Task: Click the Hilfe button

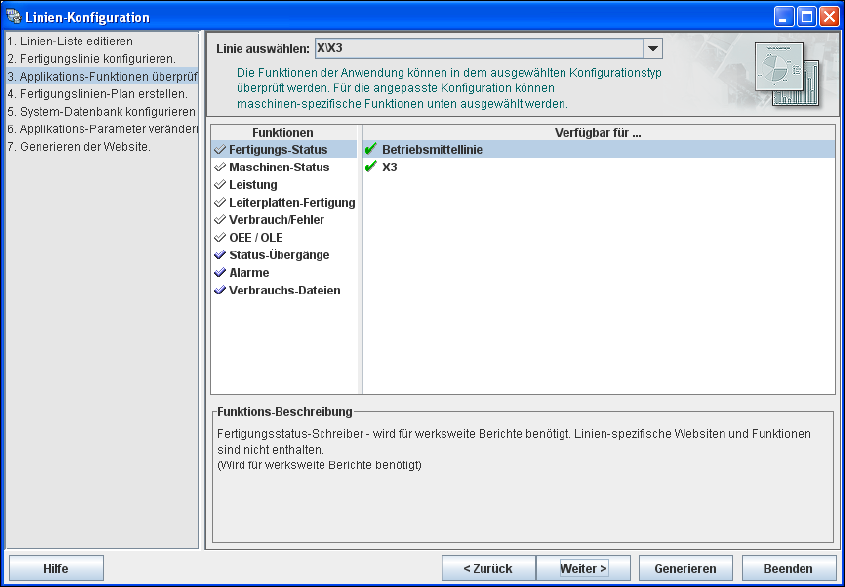Action: (x=56, y=568)
